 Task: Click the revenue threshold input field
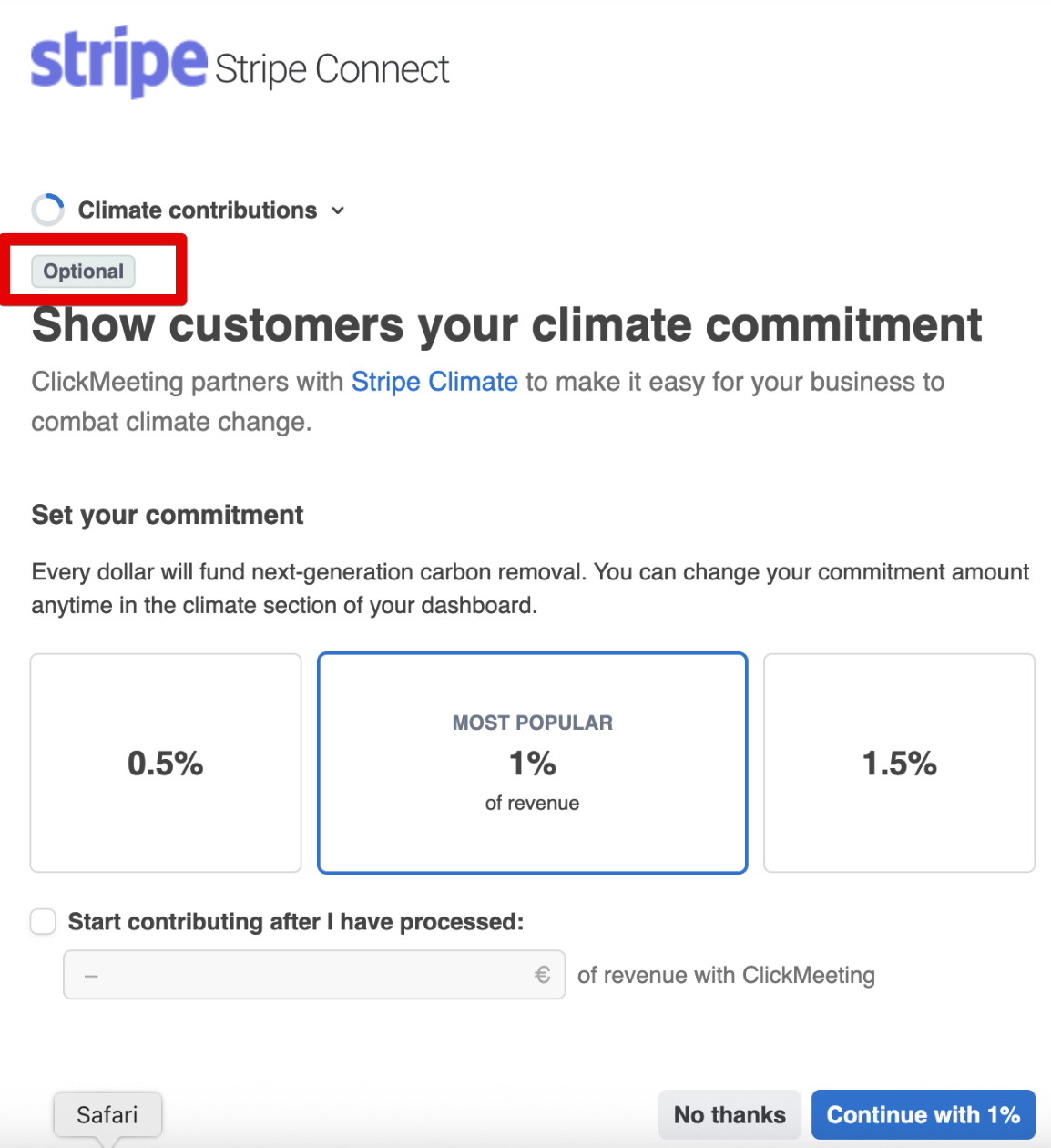coord(314,975)
